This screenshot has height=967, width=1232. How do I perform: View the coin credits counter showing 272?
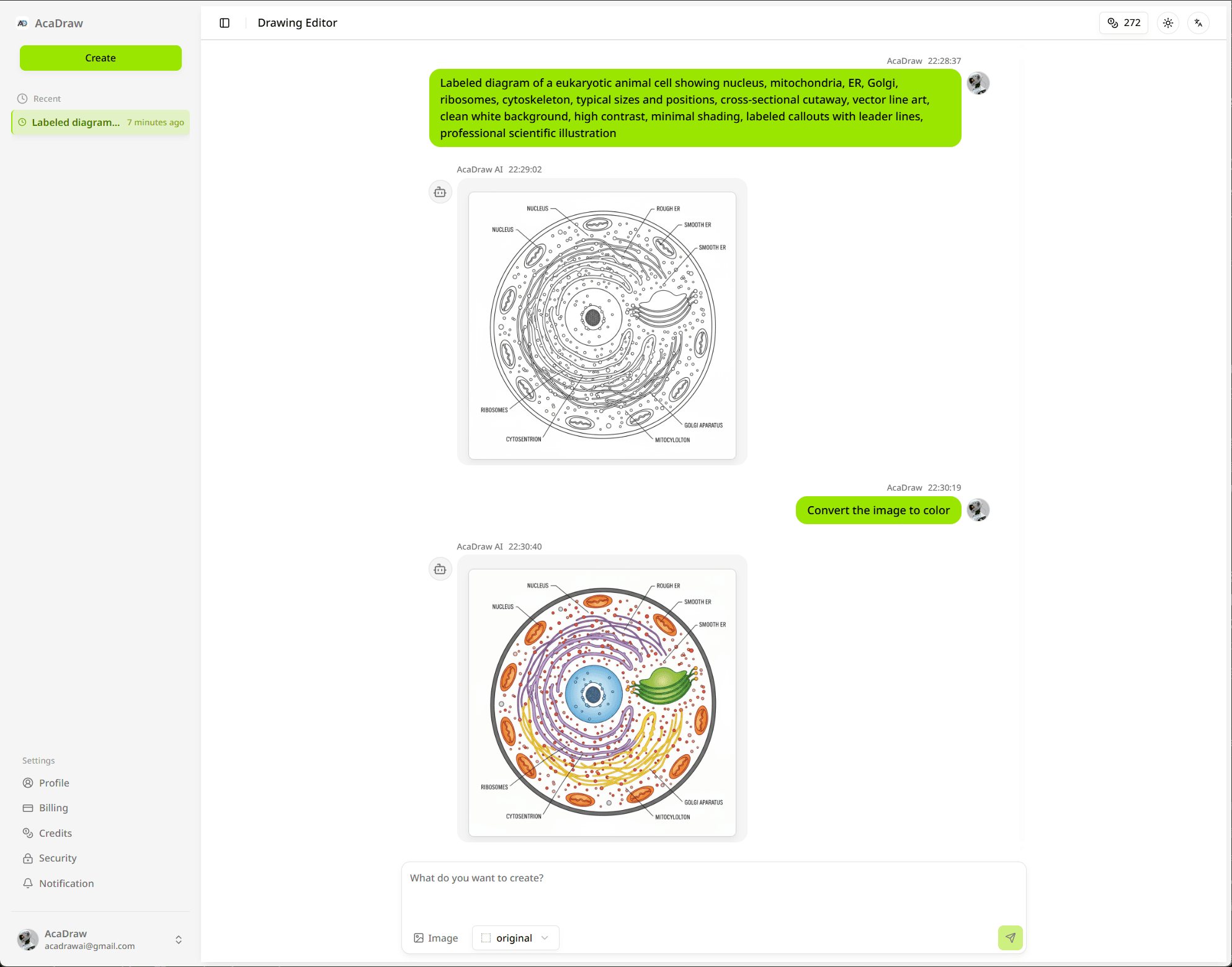[1123, 22]
